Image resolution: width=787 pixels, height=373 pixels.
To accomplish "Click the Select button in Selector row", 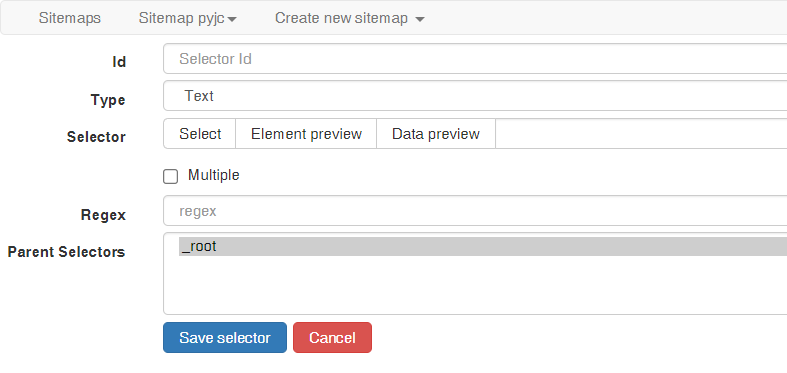I will coord(200,134).
